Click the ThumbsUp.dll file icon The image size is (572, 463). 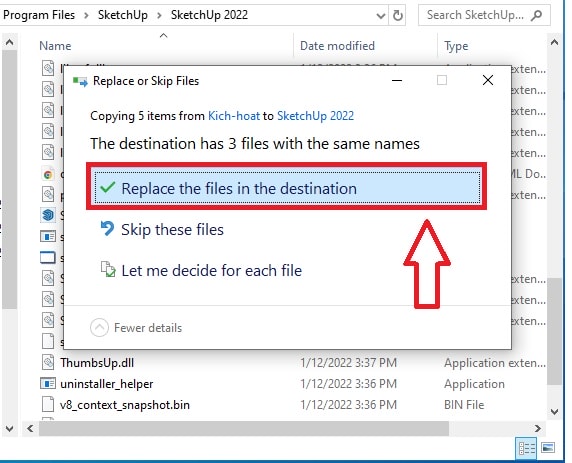pos(48,362)
